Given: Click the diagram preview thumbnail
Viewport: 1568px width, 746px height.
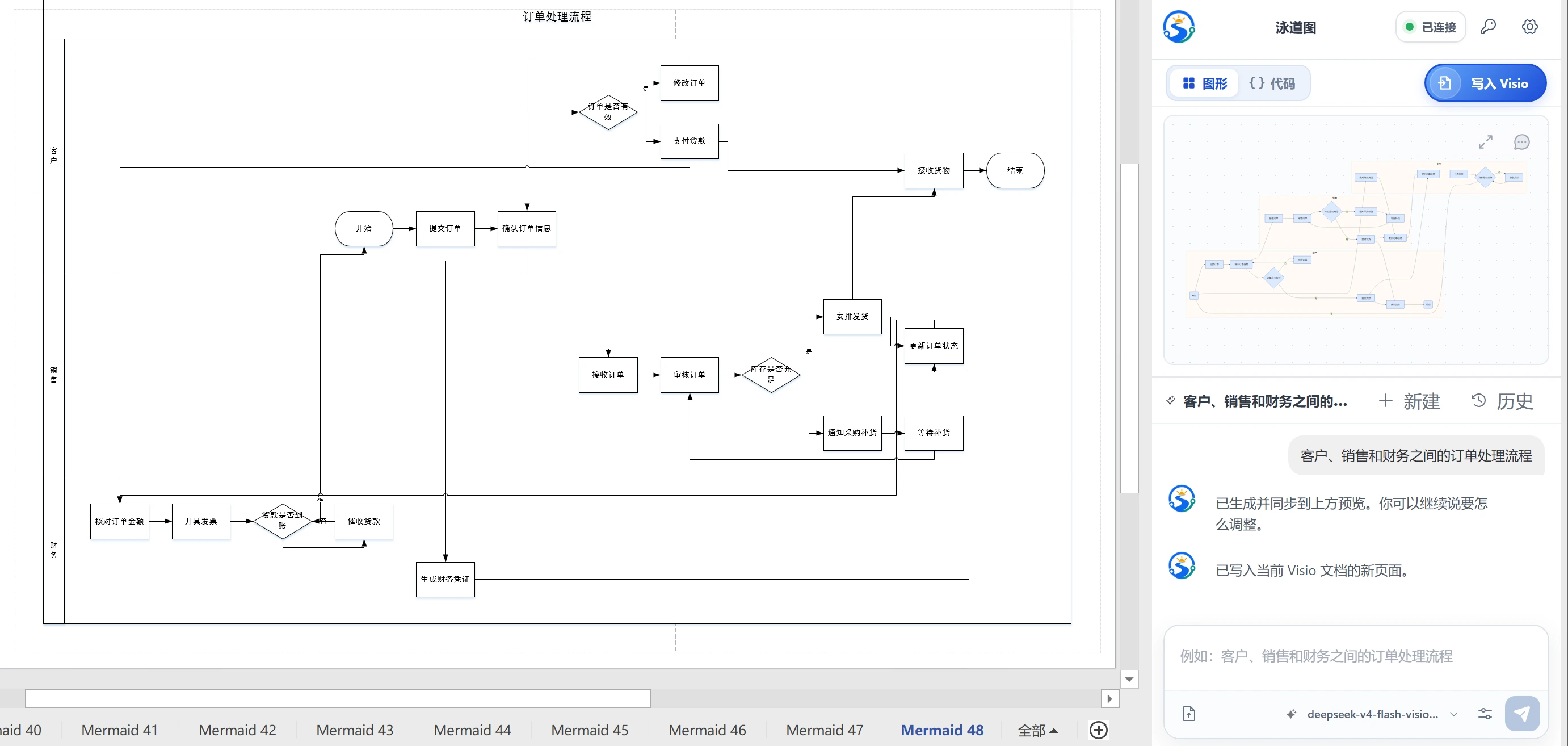Looking at the screenshot, I should pyautogui.click(x=1355, y=240).
